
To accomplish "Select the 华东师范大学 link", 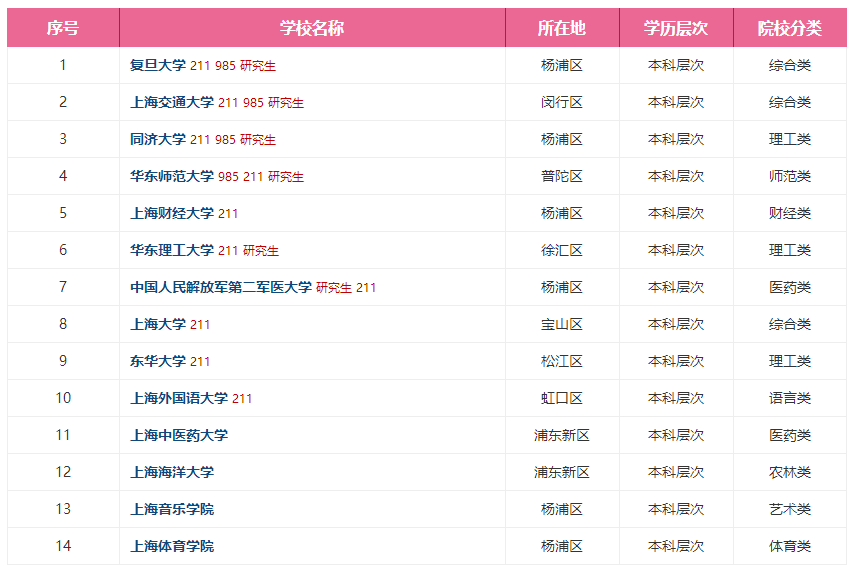I will click(171, 176).
